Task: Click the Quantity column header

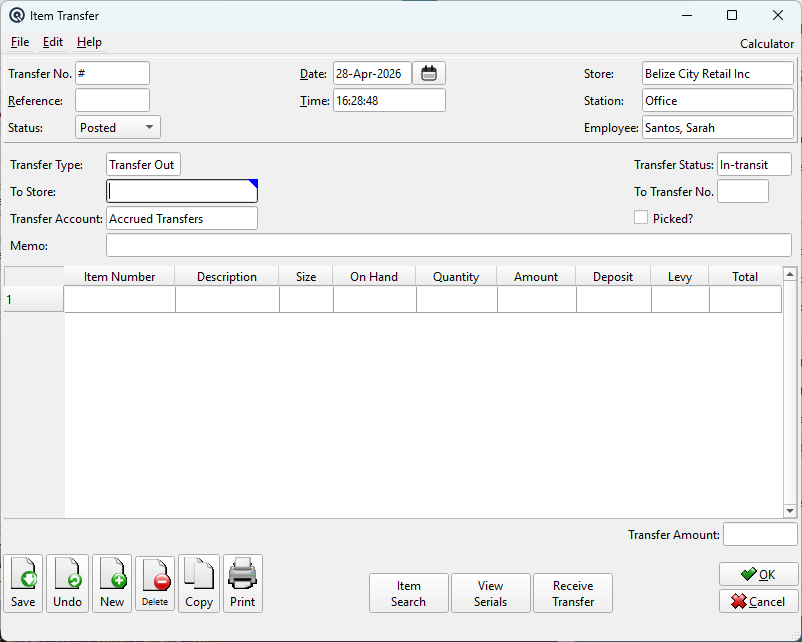Action: point(456,277)
